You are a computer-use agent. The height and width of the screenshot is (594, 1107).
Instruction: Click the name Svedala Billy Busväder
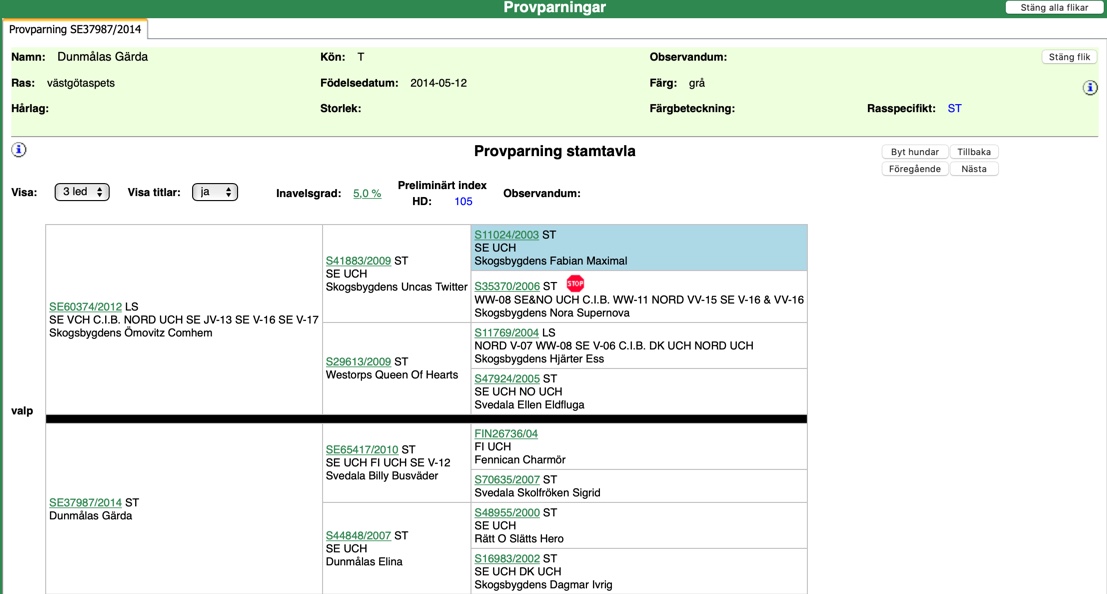[382, 476]
